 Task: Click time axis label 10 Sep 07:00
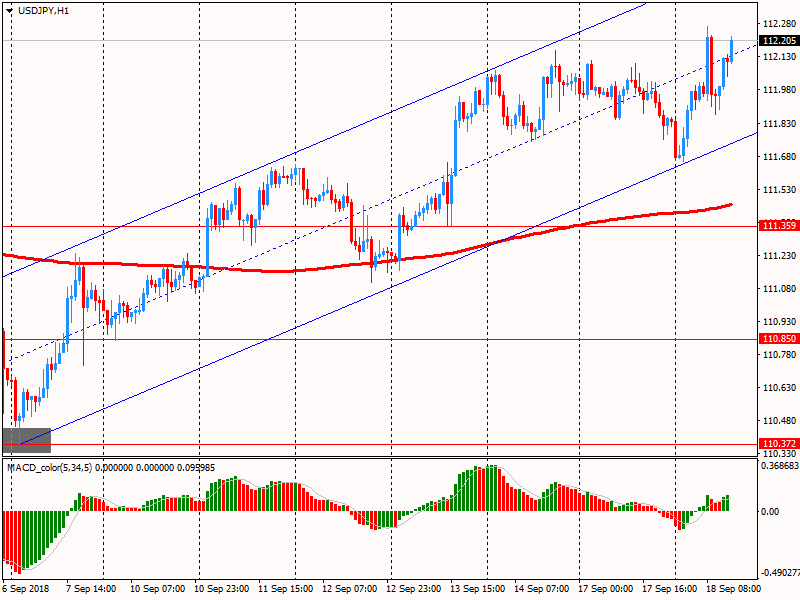pos(158,588)
